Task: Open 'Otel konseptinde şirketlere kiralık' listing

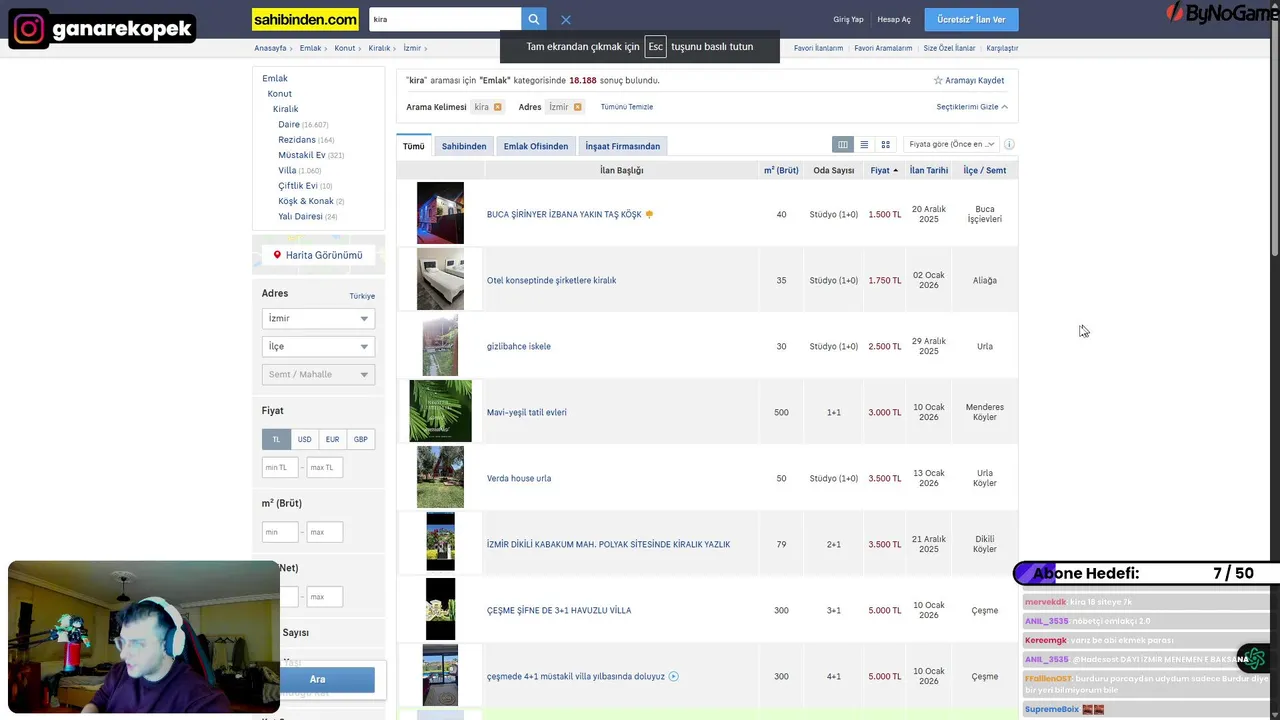Action: pos(551,280)
